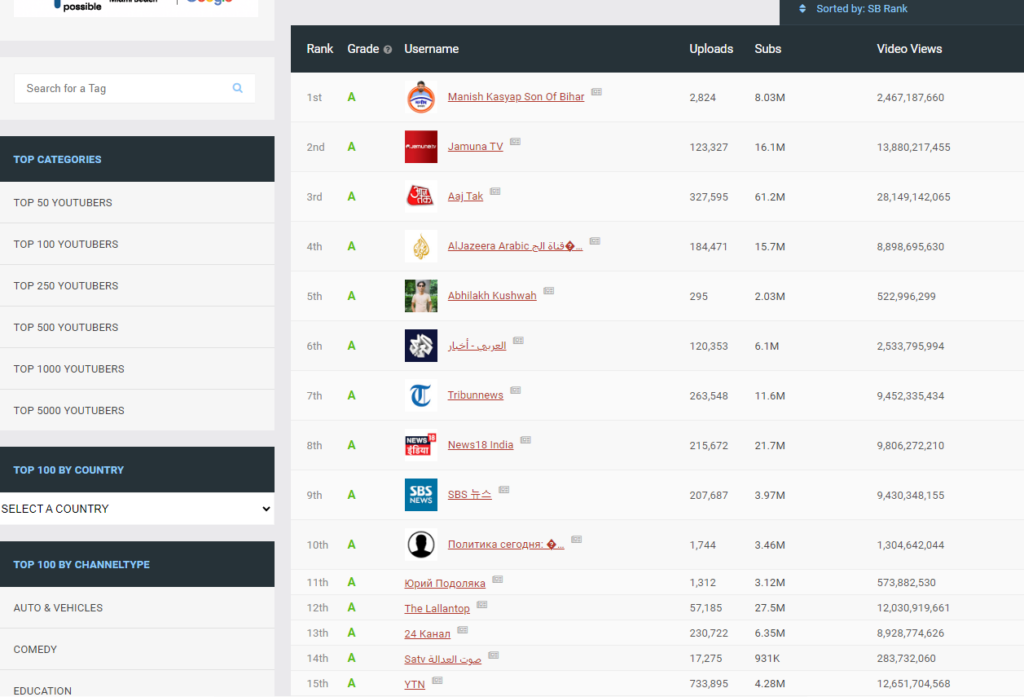Image resolution: width=1024 pixels, height=697 pixels.
Task: Click the Top 100 by Channeltype heading
Action: (x=82, y=564)
